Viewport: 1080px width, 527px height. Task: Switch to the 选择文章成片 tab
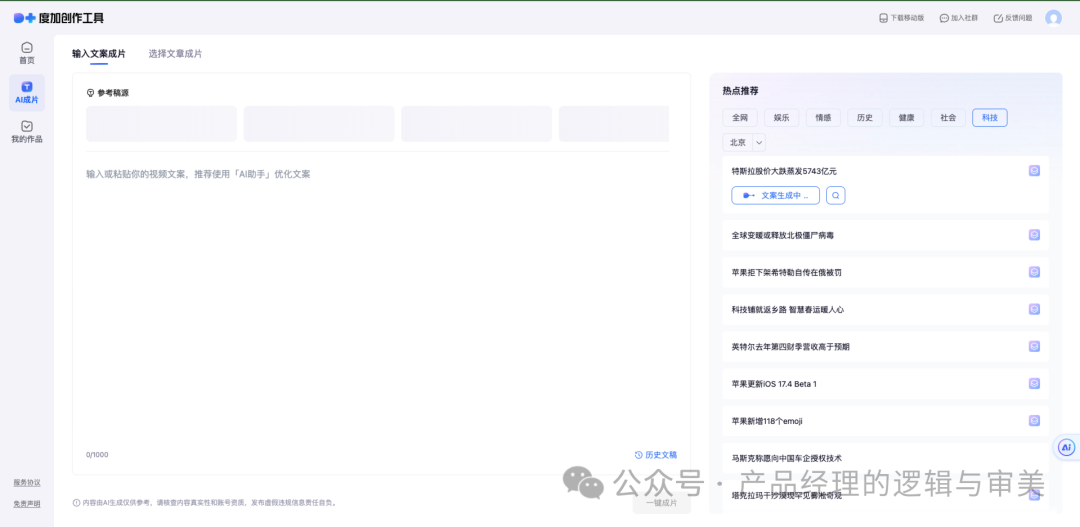click(x=175, y=54)
